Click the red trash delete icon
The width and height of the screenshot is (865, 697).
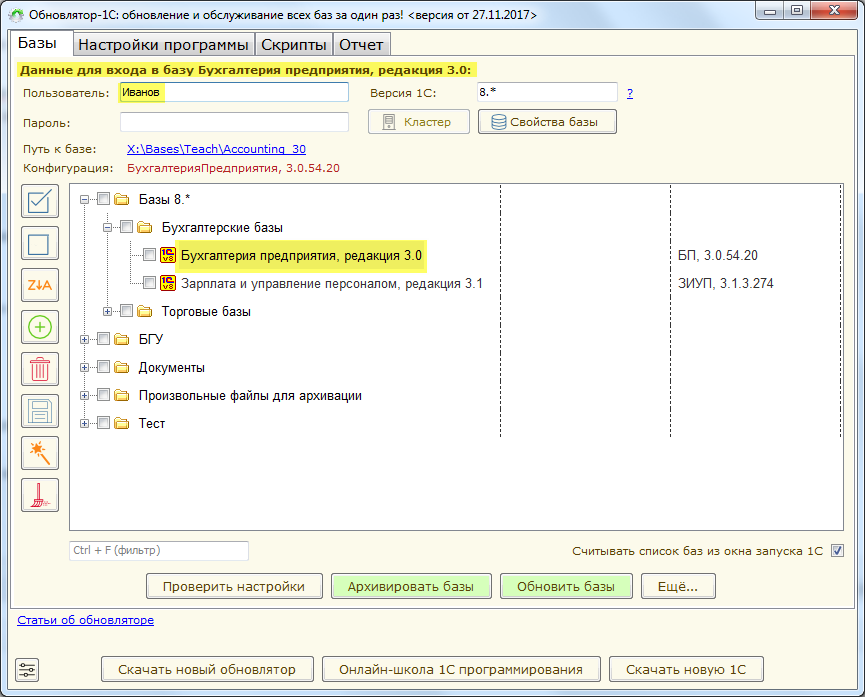click(x=40, y=369)
